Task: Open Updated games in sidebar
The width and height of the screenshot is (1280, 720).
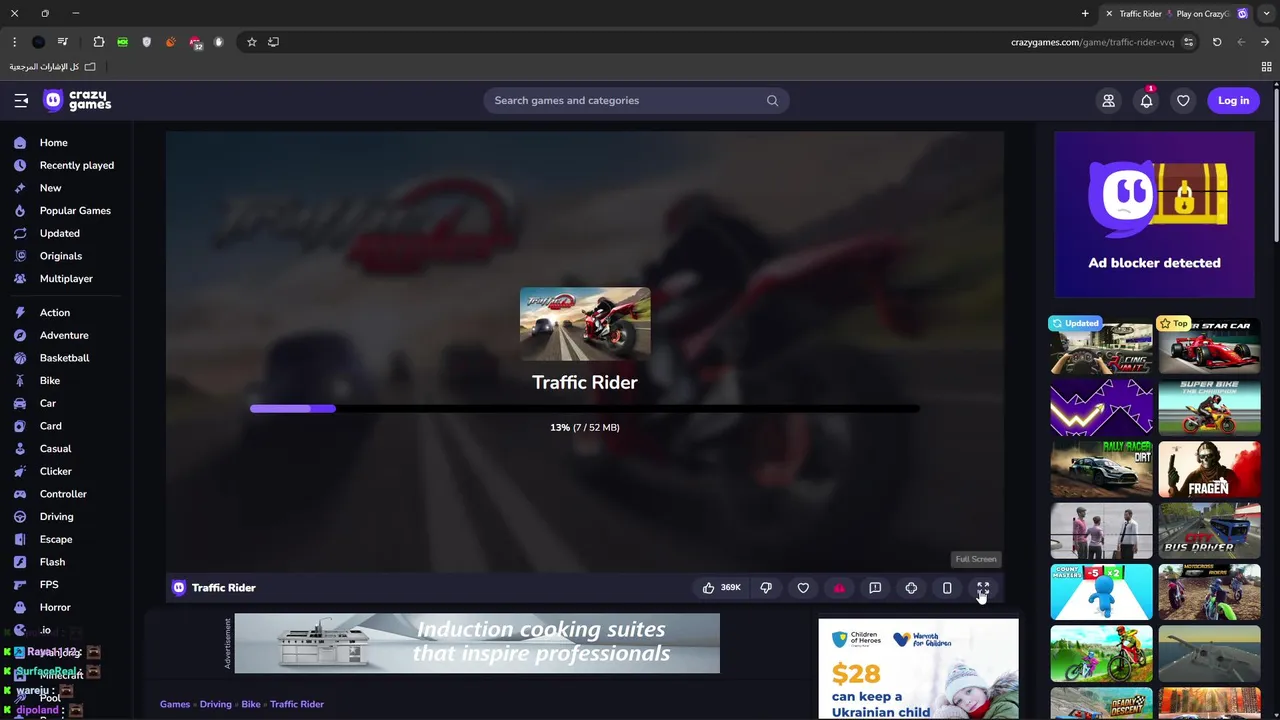Action: pyautogui.click(x=59, y=233)
